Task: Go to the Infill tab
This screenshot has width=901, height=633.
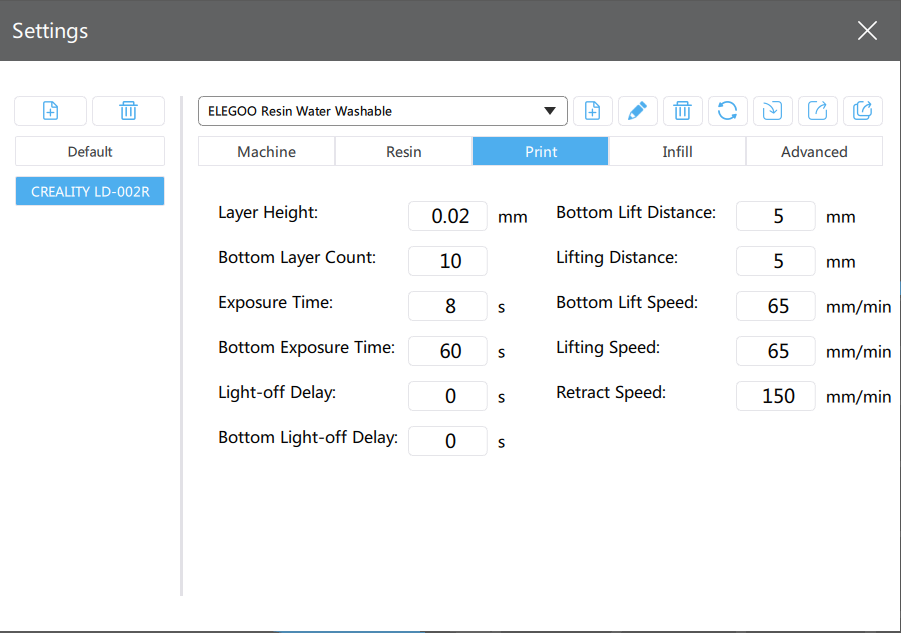Action: click(x=677, y=152)
